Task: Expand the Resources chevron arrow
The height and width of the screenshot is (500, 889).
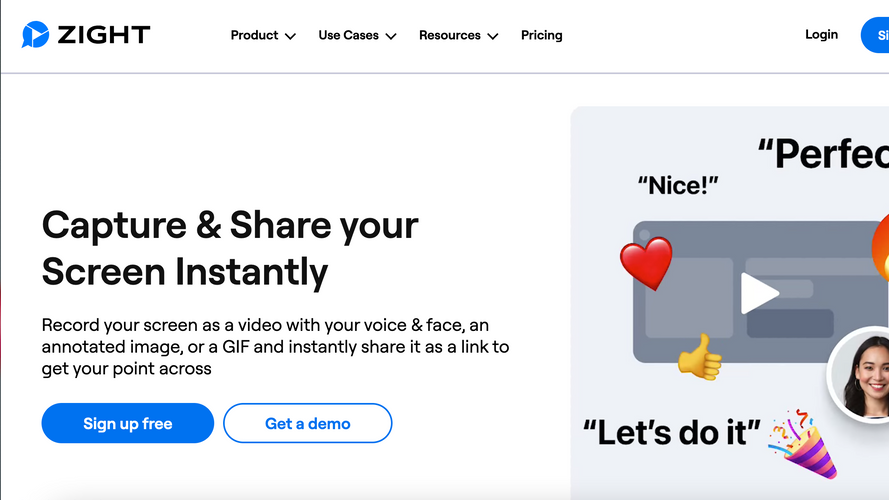Action: tap(493, 36)
